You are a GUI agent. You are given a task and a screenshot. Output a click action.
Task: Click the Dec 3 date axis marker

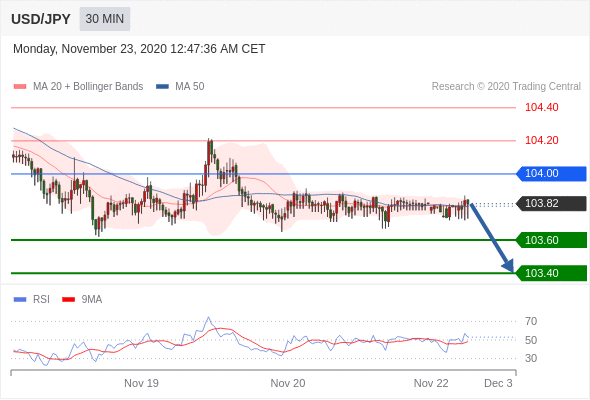[x=498, y=383]
